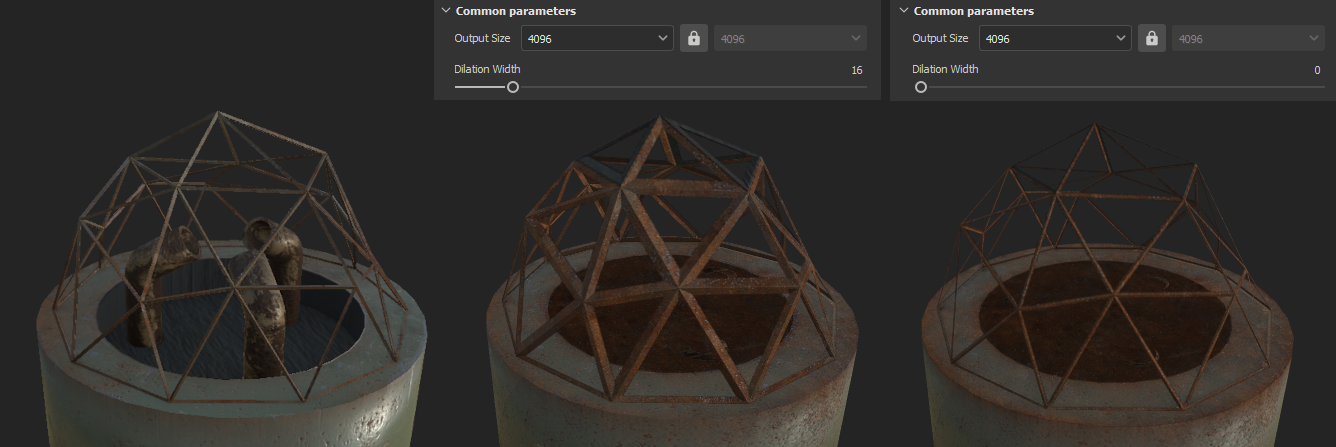
Task: Click the disabled second size dropdown, right panel
Action: pyautogui.click(x=1248, y=38)
